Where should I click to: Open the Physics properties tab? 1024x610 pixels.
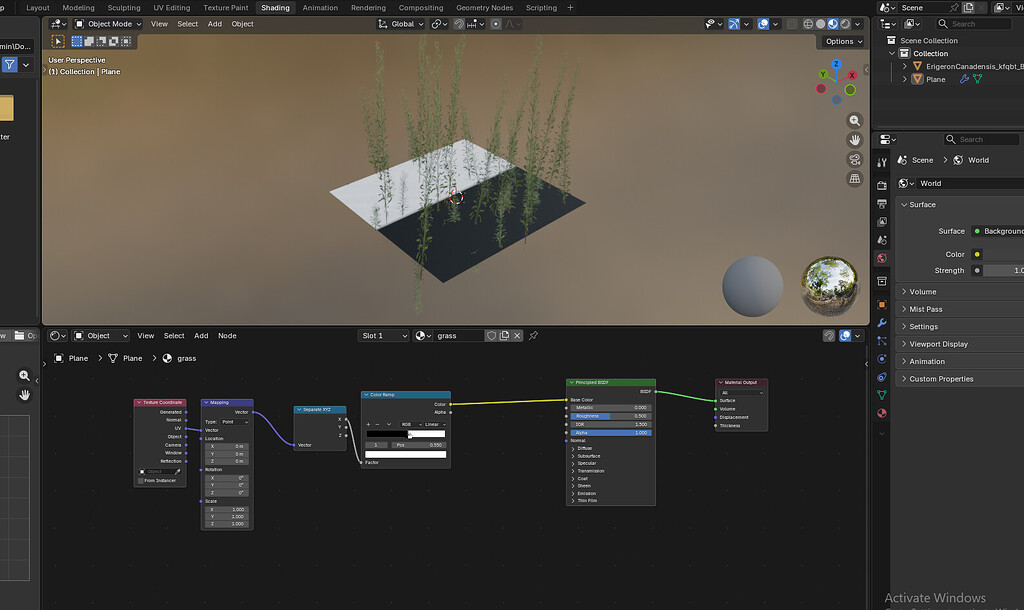point(882,359)
